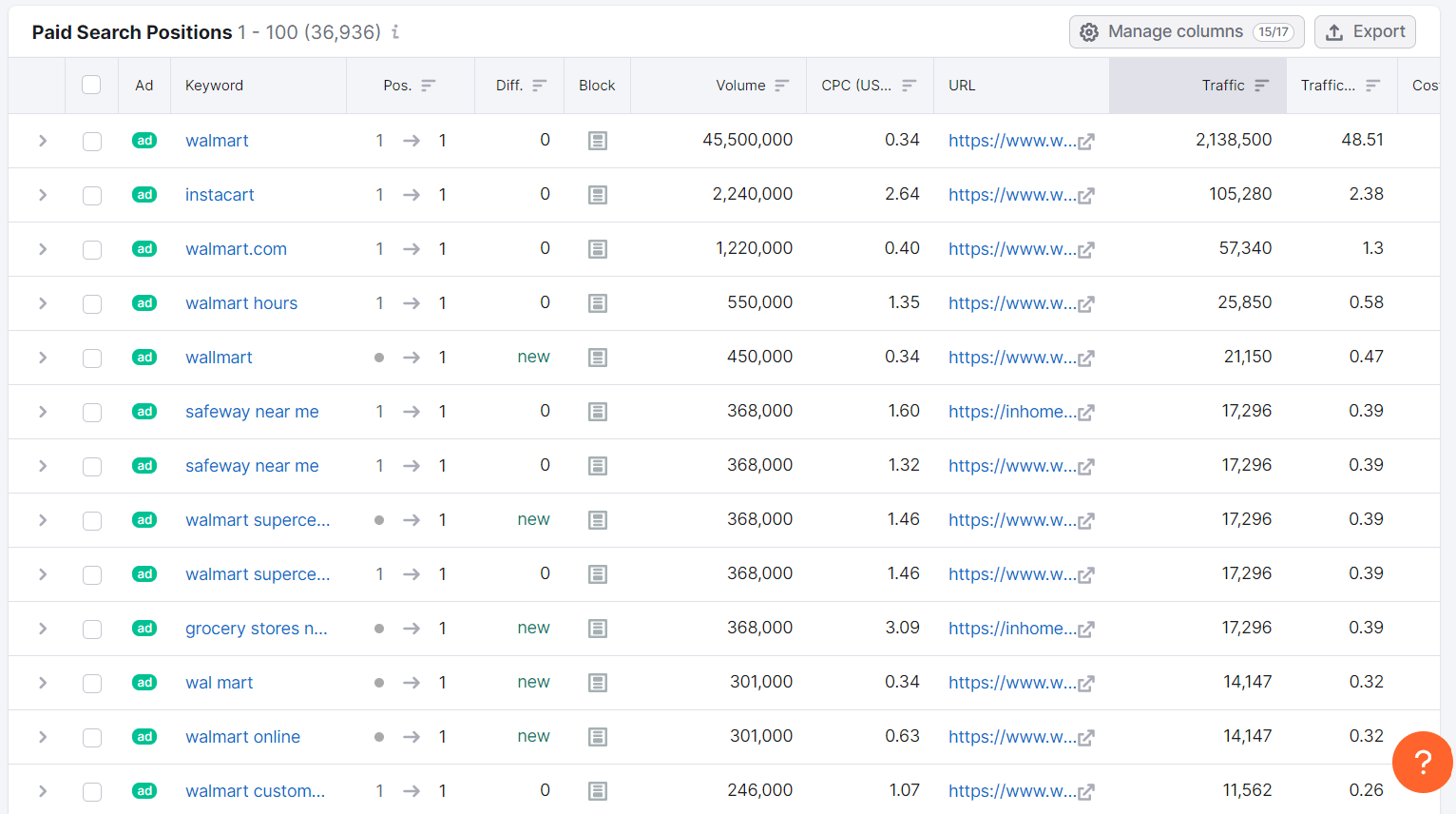The image size is (1456, 814).
Task: Expand the wallmart keyword row
Action: click(43, 358)
